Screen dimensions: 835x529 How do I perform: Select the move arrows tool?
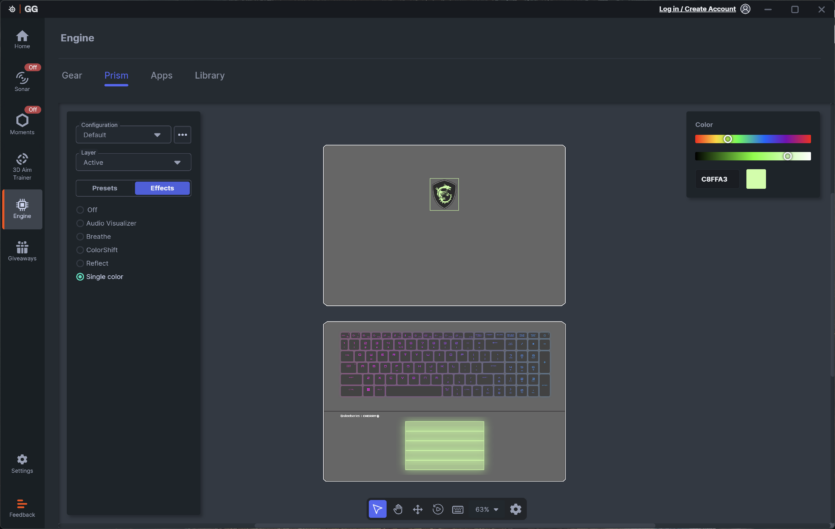tap(417, 509)
